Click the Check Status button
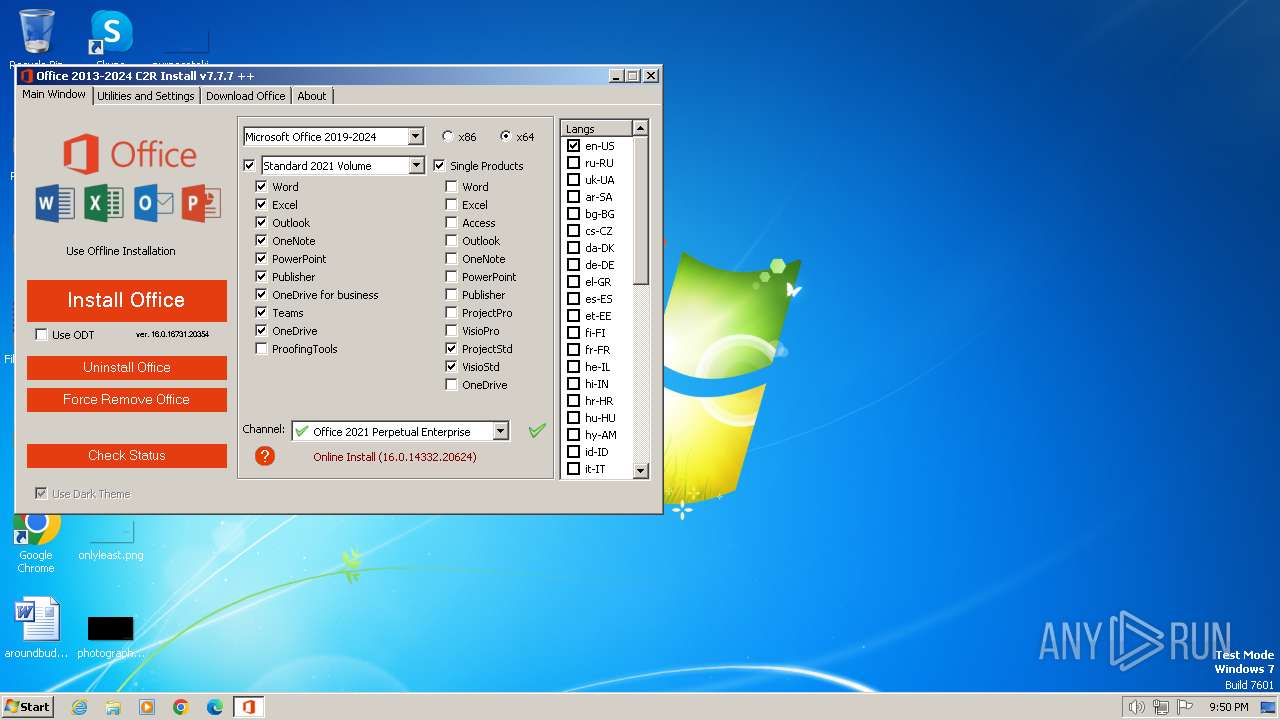Image resolution: width=1280 pixels, height=720 pixels. [127, 455]
